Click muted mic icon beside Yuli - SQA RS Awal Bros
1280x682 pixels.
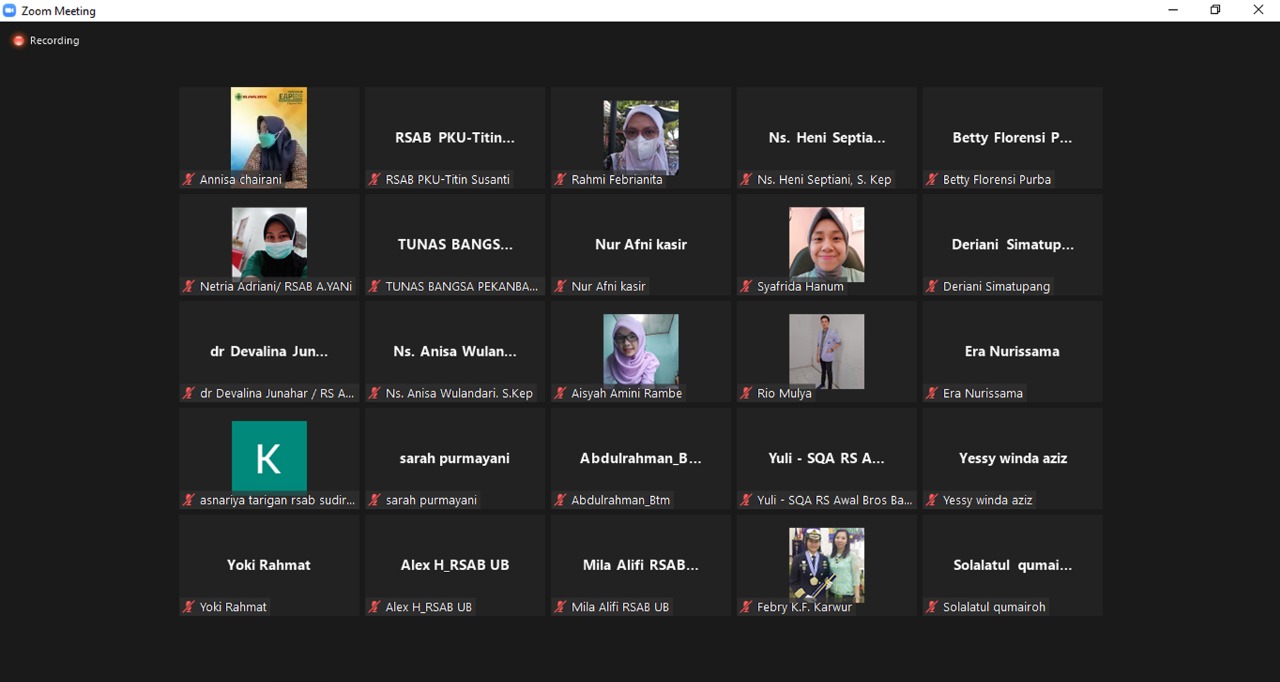click(746, 500)
